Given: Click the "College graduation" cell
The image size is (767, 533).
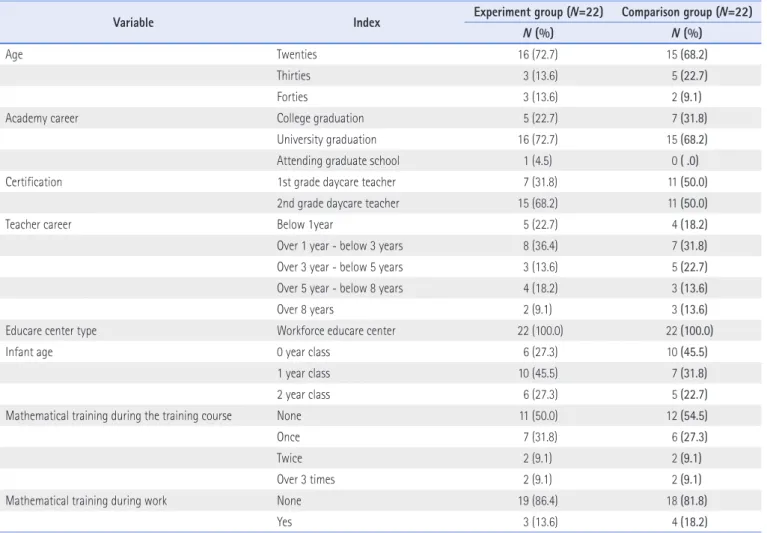Looking at the screenshot, I should pos(320,118).
